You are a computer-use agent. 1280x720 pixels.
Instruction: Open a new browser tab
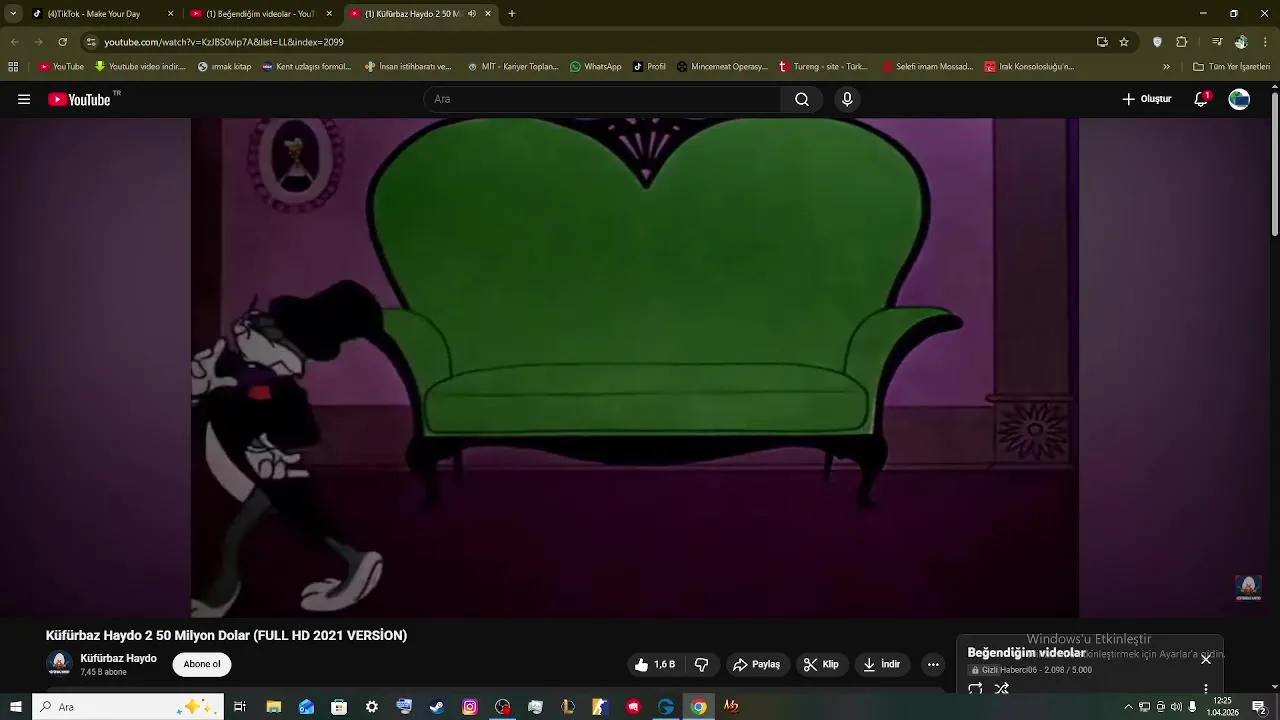point(512,14)
